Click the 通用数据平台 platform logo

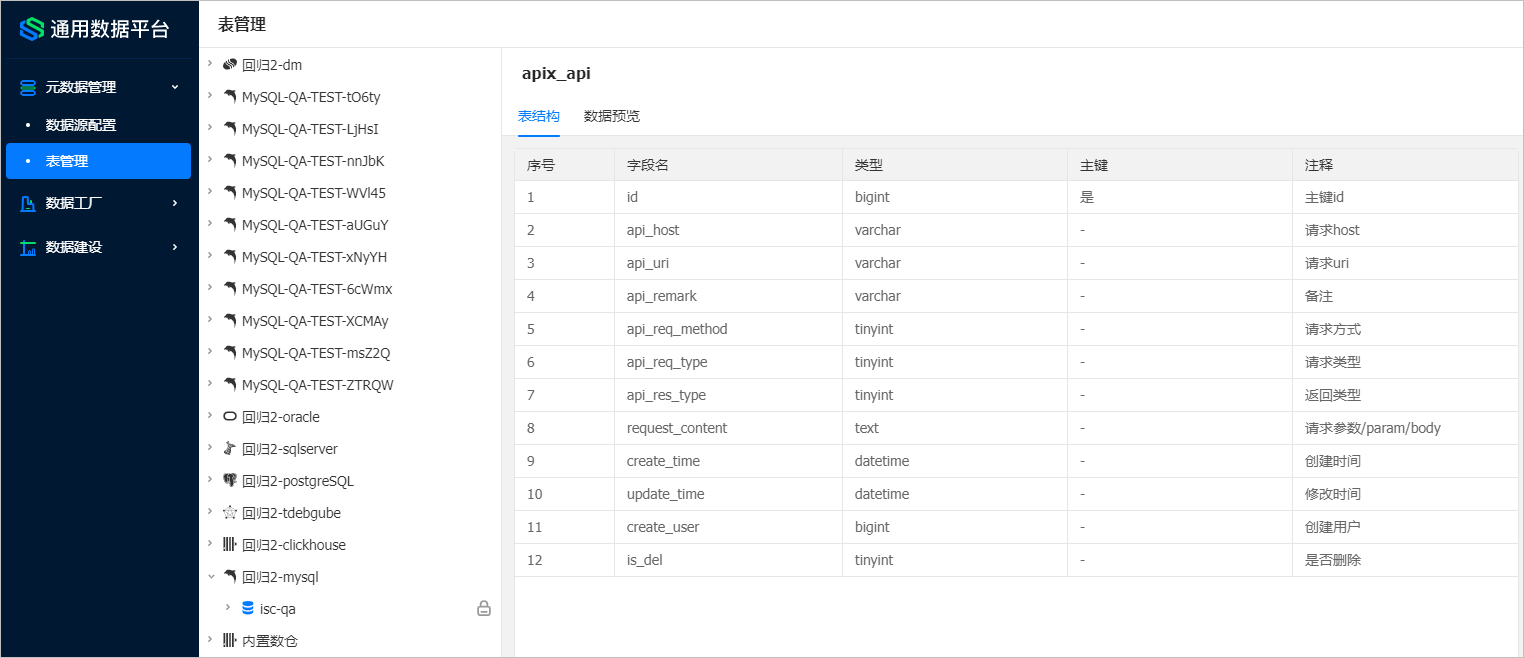tap(90, 29)
